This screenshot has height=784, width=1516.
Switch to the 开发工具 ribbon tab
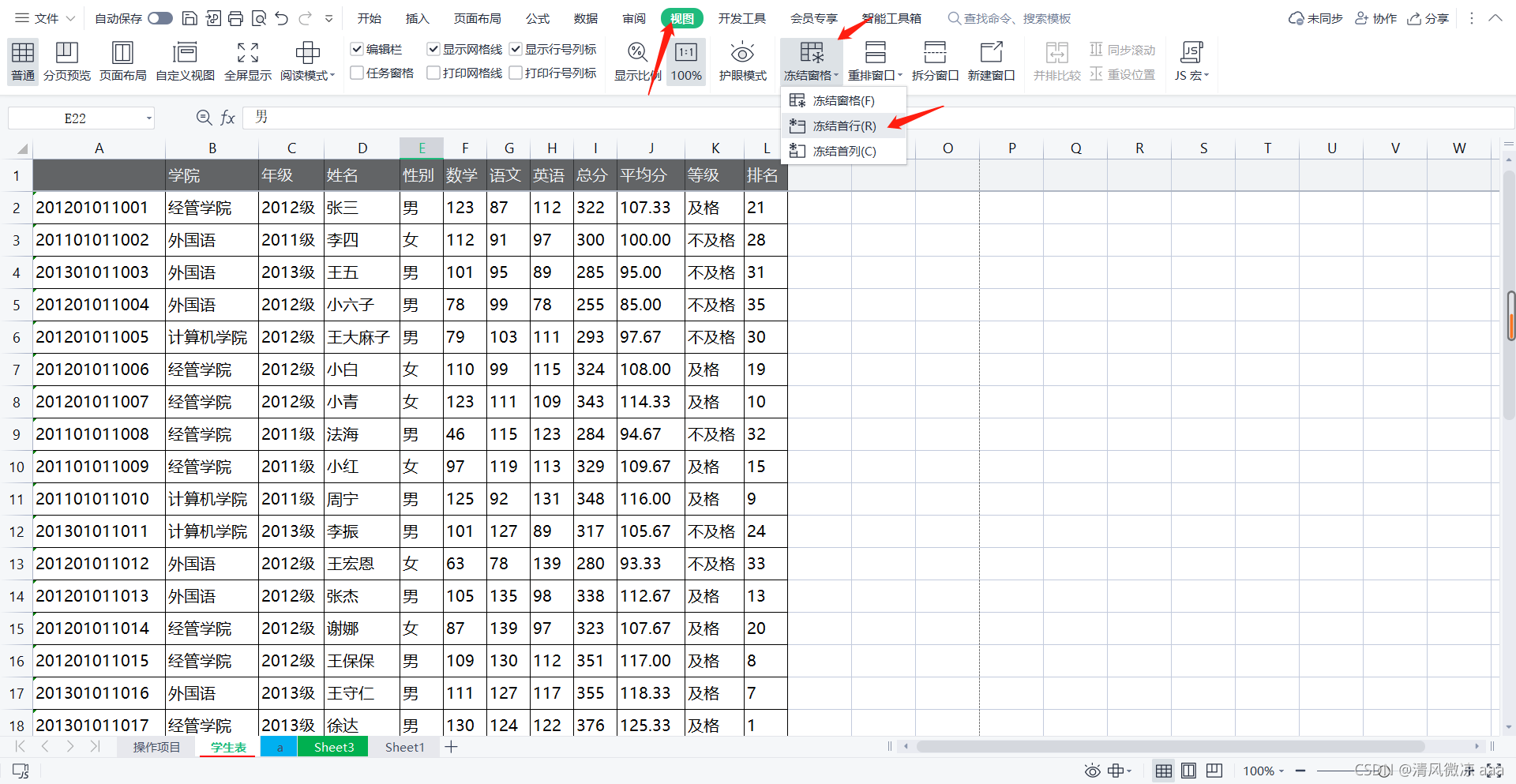pyautogui.click(x=741, y=18)
